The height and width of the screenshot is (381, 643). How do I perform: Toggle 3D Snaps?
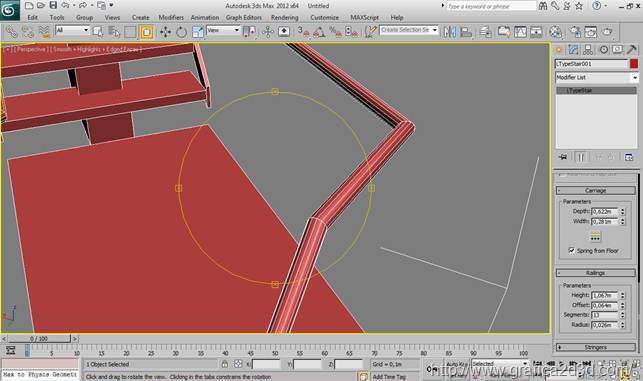(303, 32)
